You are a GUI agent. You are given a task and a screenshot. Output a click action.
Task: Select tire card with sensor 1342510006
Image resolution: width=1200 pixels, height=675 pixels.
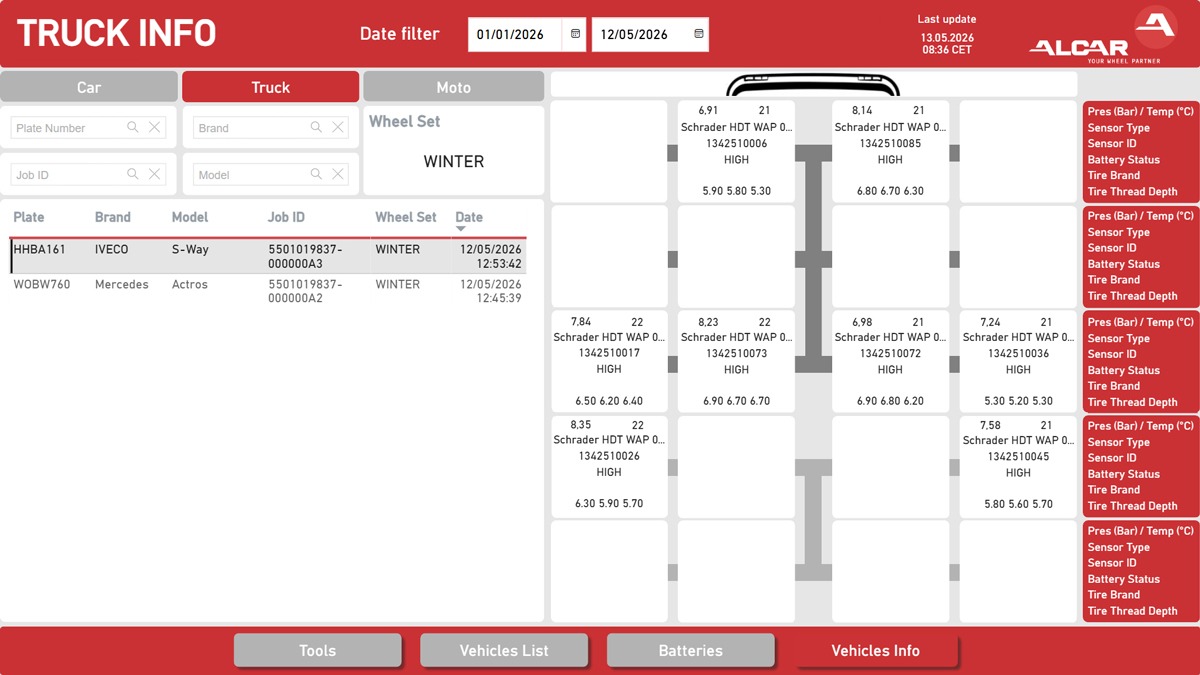click(x=736, y=151)
